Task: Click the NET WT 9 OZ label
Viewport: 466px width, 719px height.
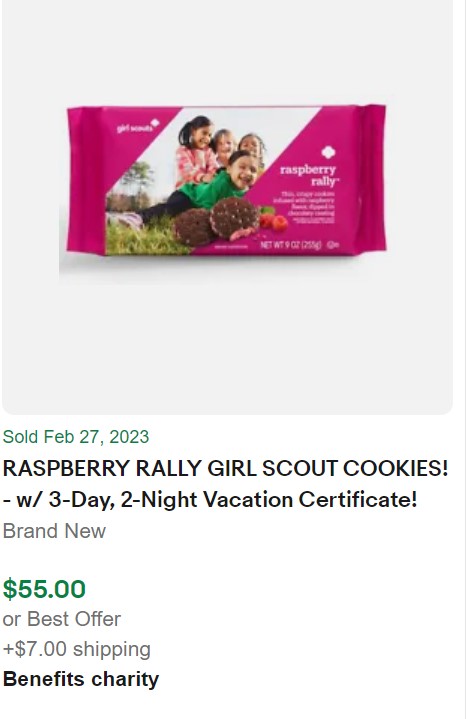Action: click(290, 245)
